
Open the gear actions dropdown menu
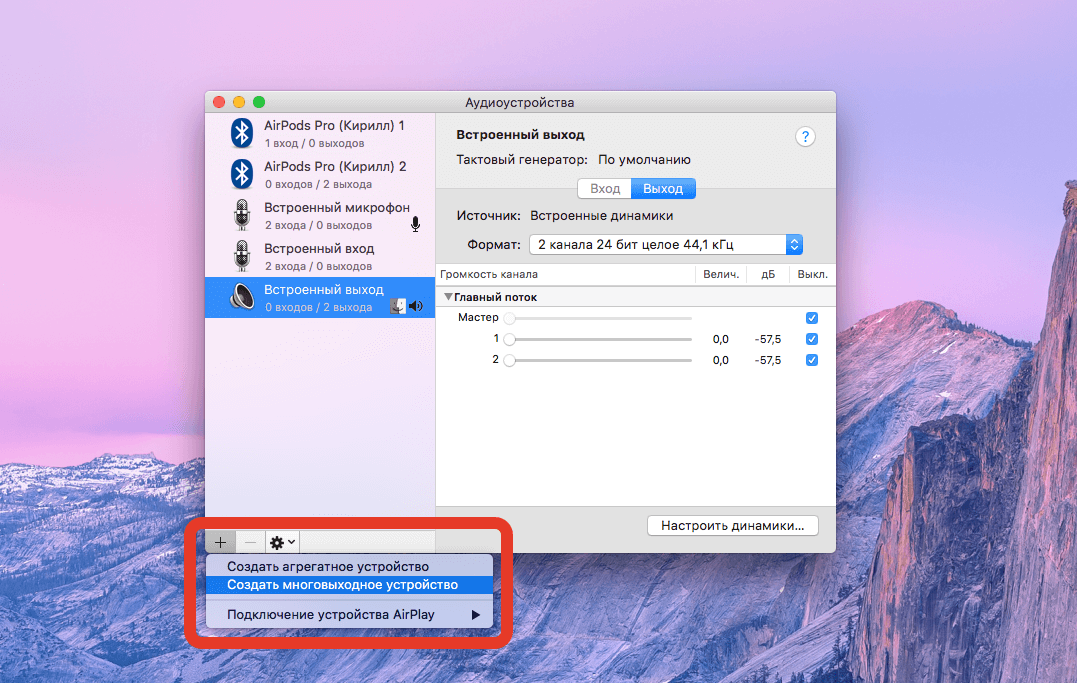click(282, 542)
